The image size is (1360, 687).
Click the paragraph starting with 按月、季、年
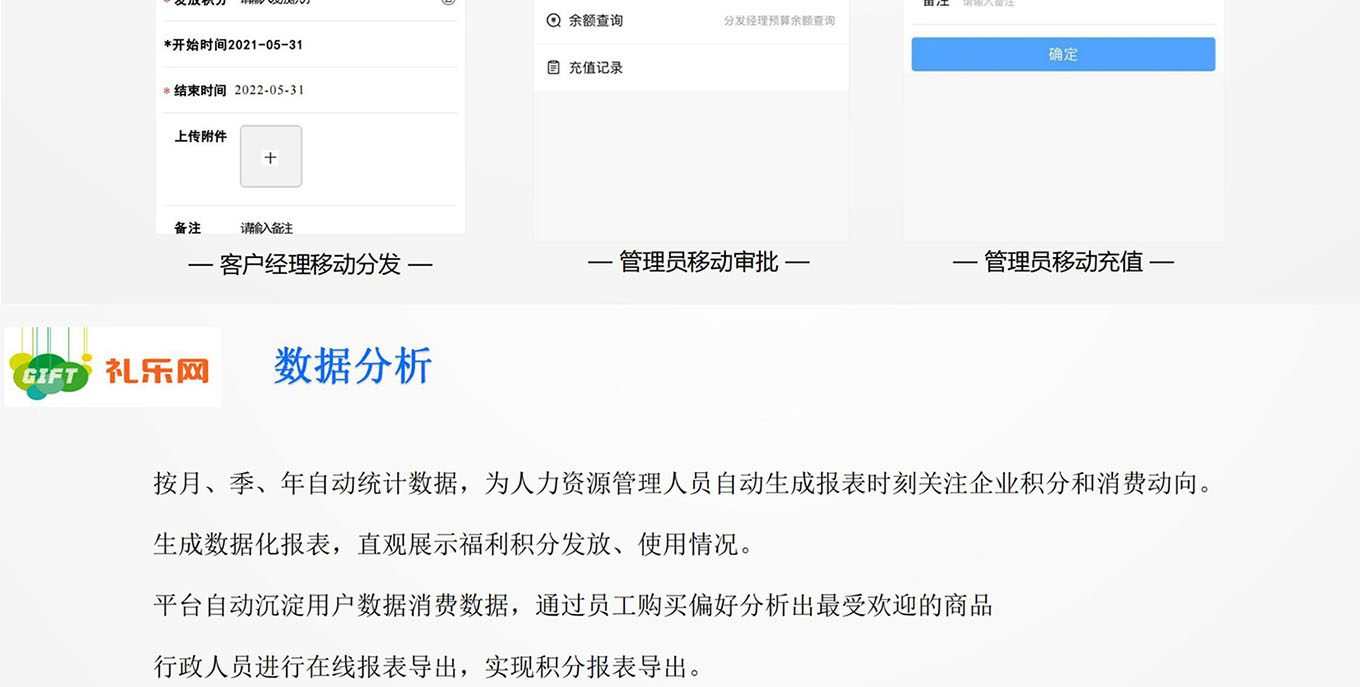pyautogui.click(x=684, y=484)
